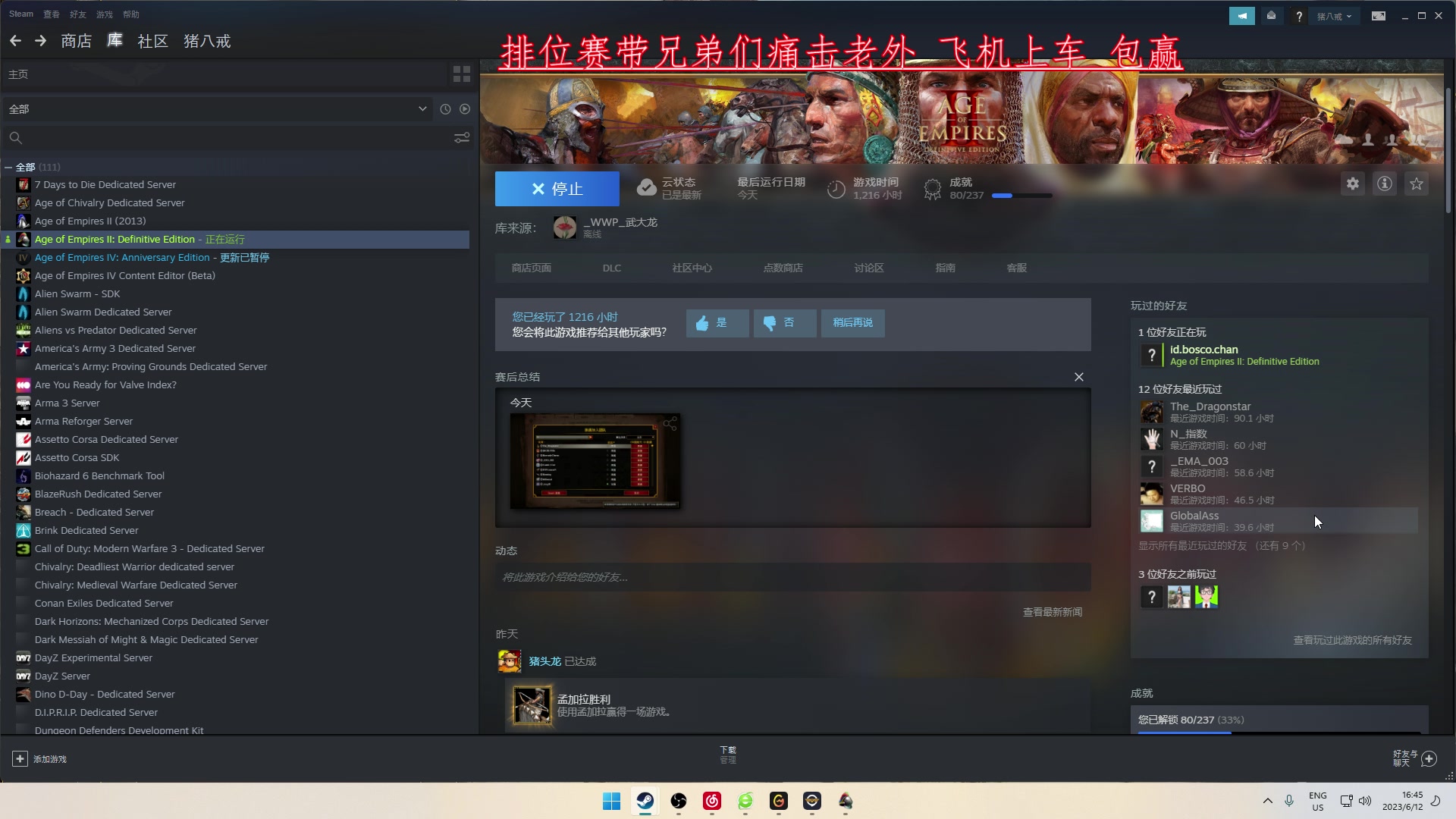Toggle the favorite star for this game
Viewport: 1456px width, 819px height.
pos(1417,184)
